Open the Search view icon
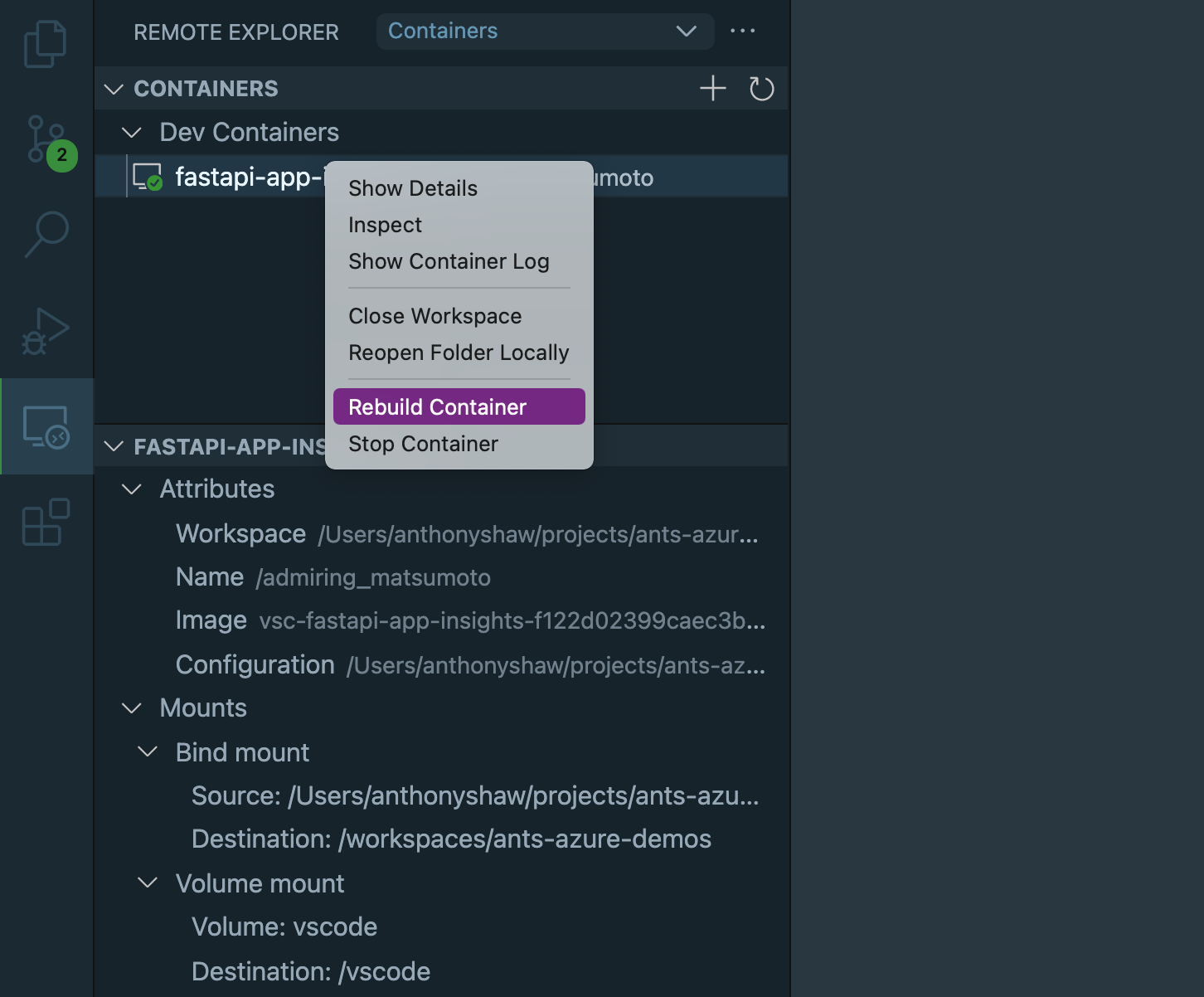The image size is (1204, 997). [x=46, y=235]
